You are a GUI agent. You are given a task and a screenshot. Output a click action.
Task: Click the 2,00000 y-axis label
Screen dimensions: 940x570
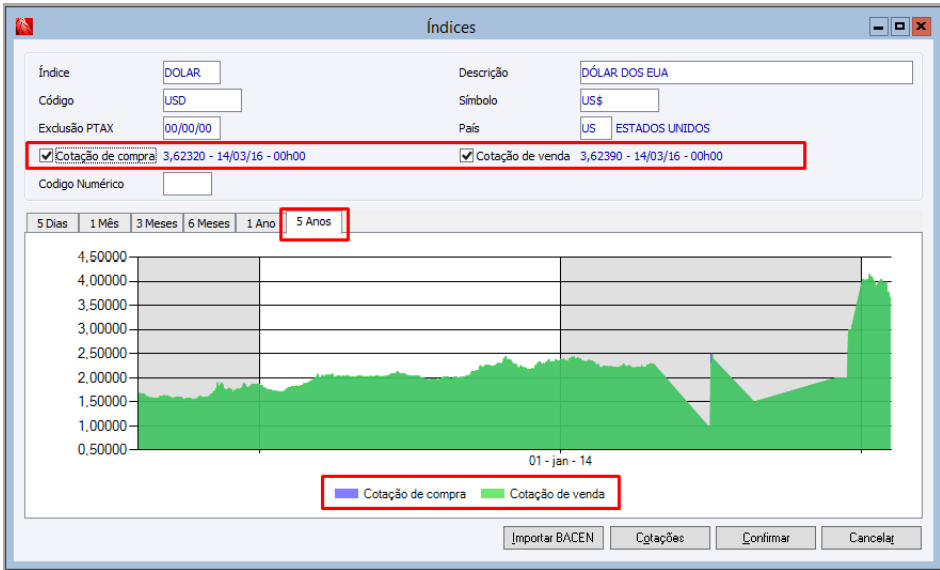click(102, 378)
